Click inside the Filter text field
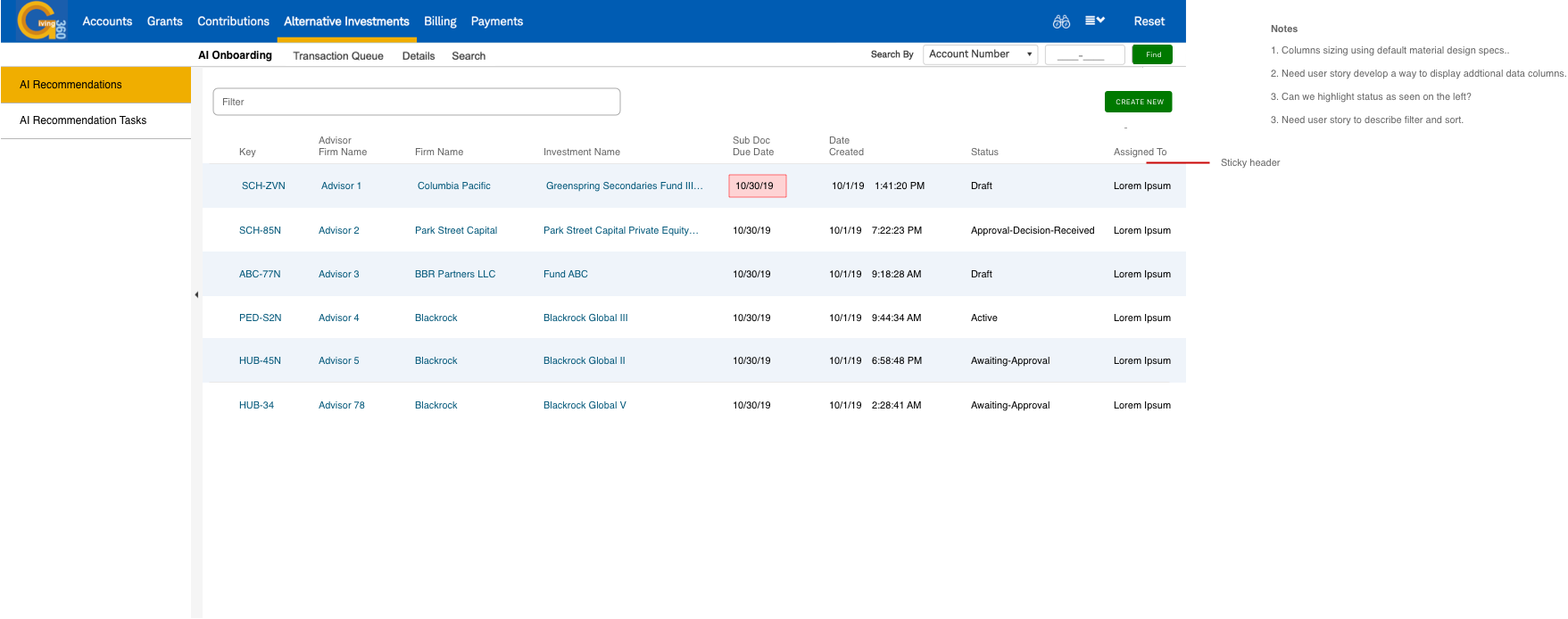The height and width of the screenshot is (619, 1568). click(416, 102)
